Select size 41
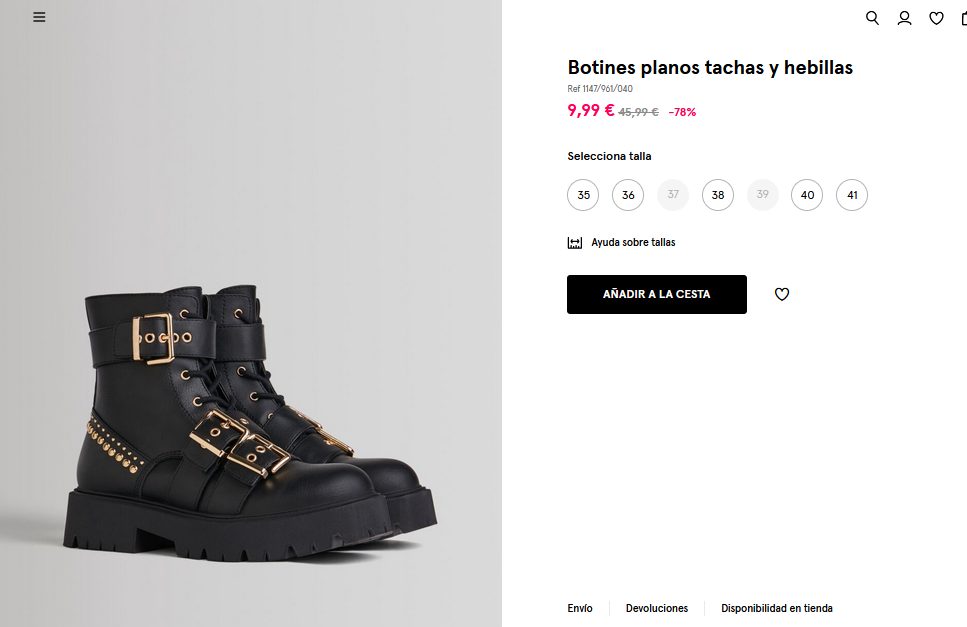Image resolution: width=967 pixels, height=627 pixels. point(852,195)
